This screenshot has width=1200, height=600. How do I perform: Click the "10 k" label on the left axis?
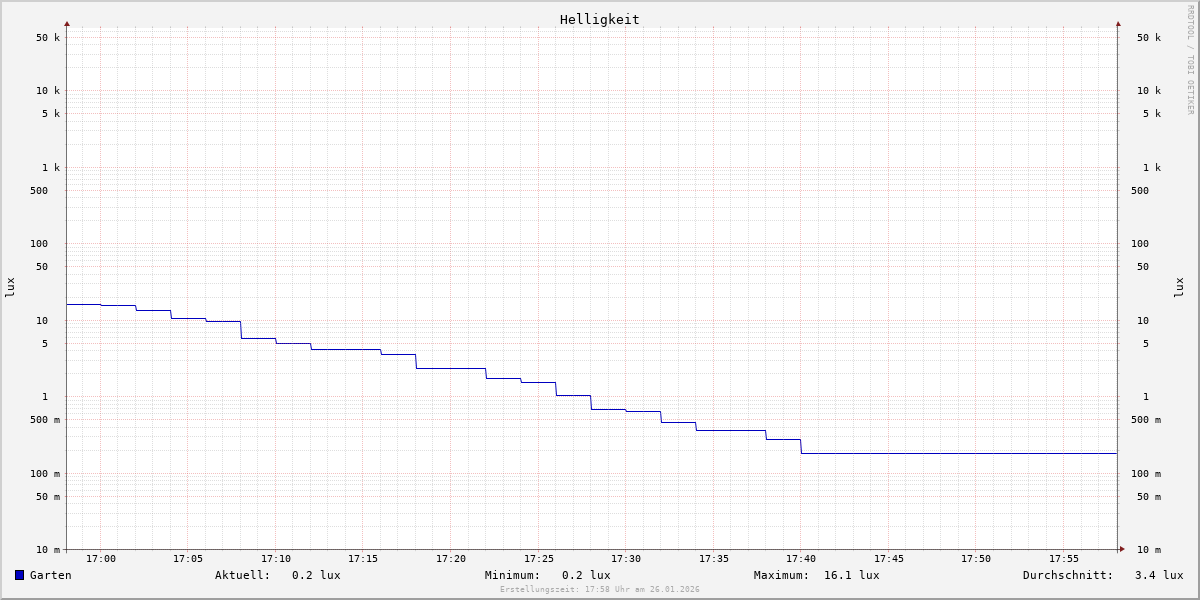(48, 91)
